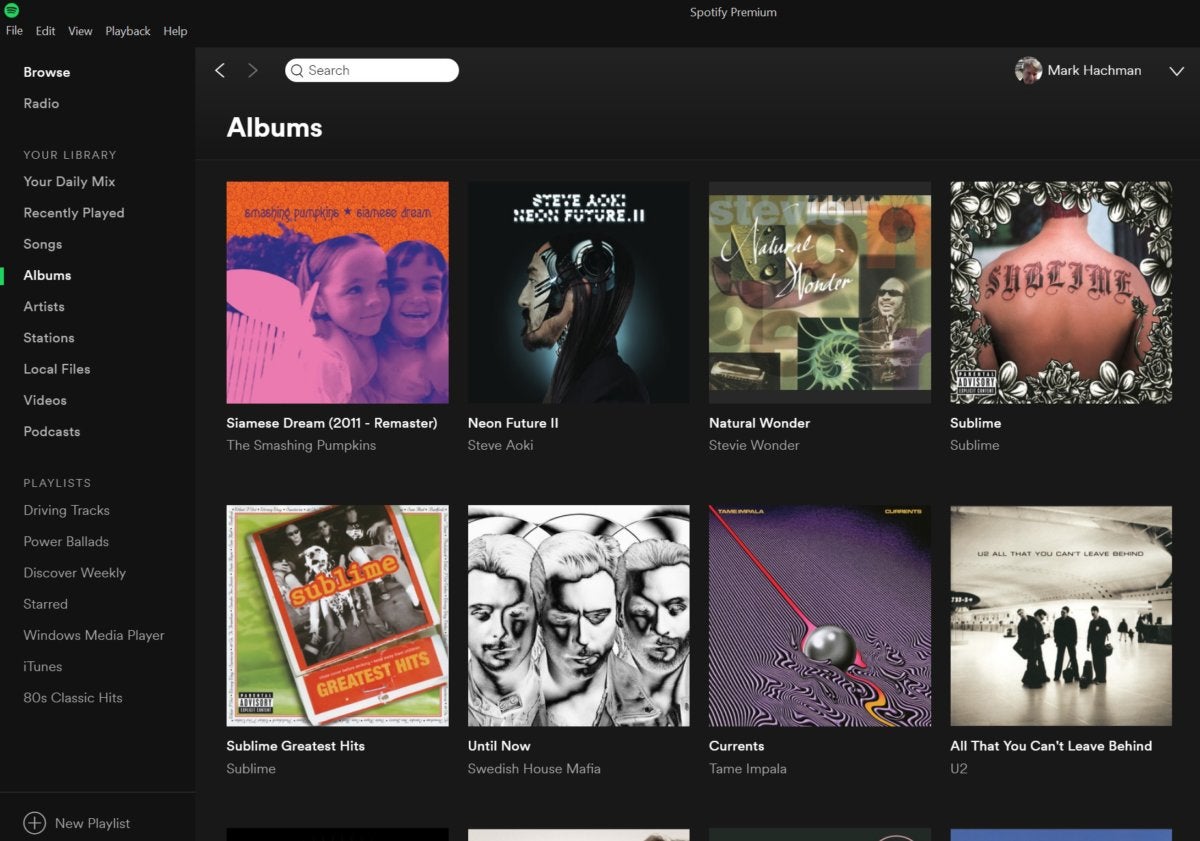Viewport: 1200px width, 841px height.
Task: Open Local Files
Action: point(57,369)
